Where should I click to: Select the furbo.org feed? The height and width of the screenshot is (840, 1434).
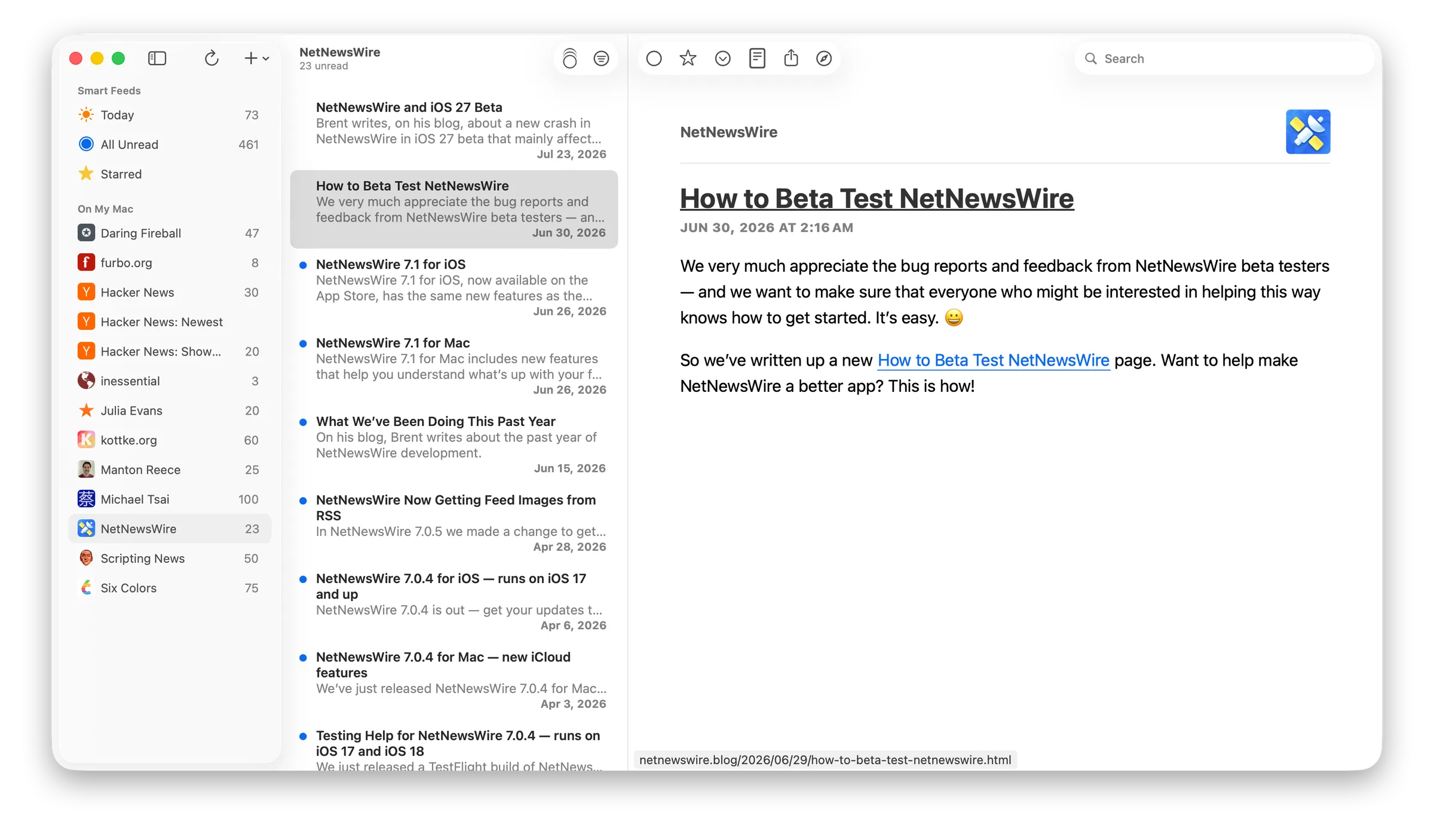170,263
